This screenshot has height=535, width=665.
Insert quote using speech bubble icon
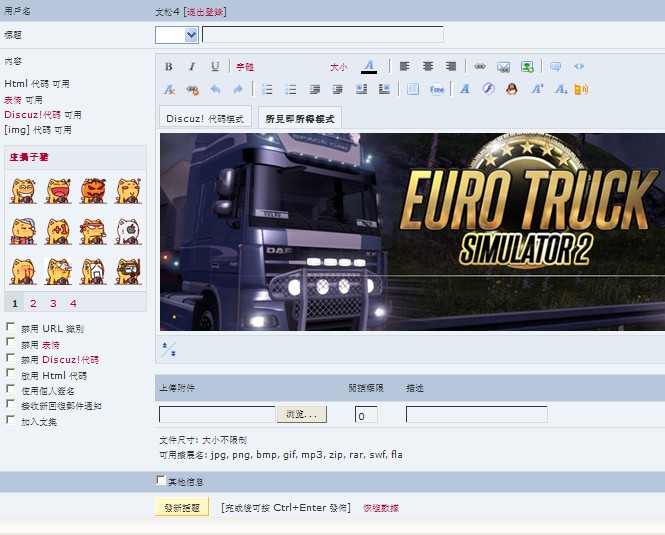[x=556, y=67]
